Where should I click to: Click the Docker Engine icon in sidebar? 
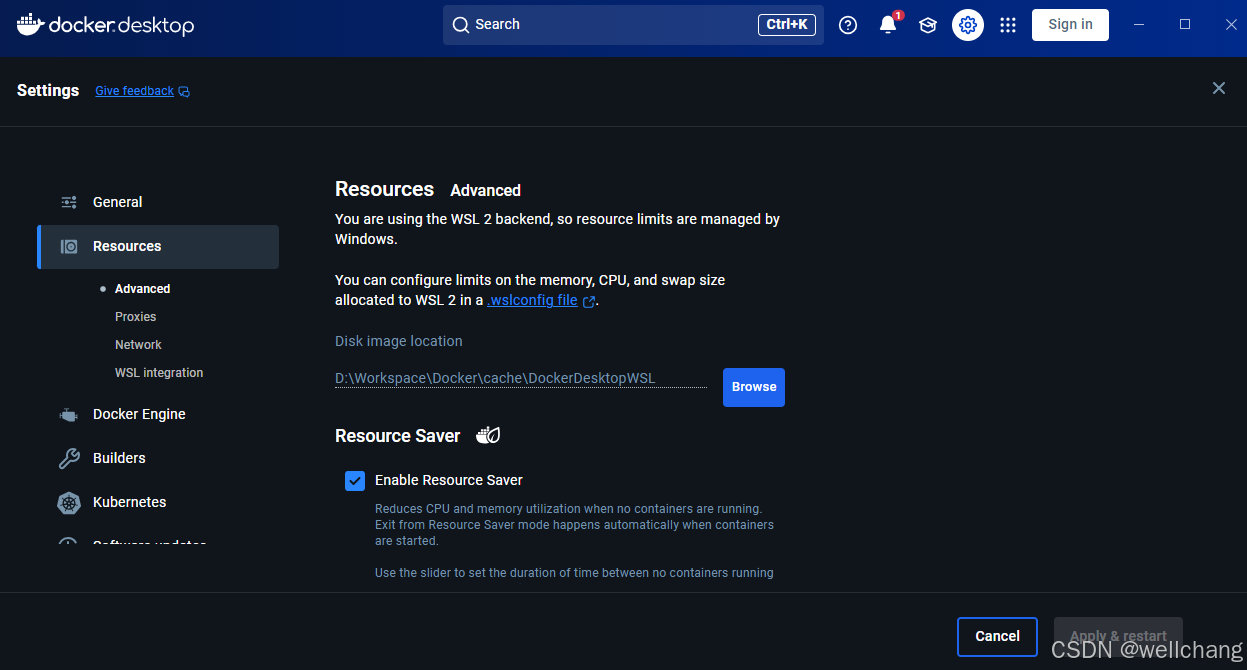click(x=69, y=414)
